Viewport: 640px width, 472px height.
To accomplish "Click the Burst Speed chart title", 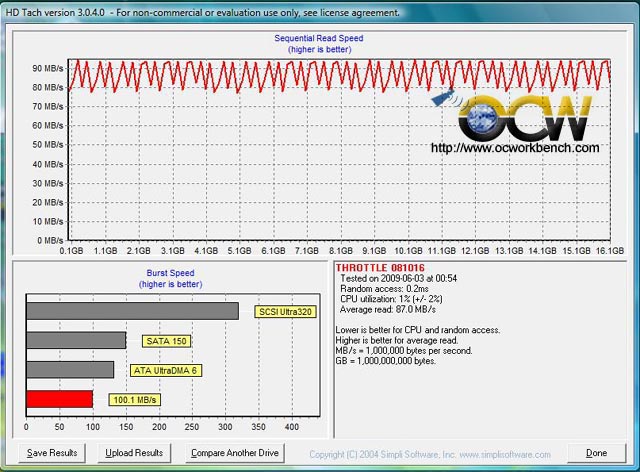I will (170, 273).
